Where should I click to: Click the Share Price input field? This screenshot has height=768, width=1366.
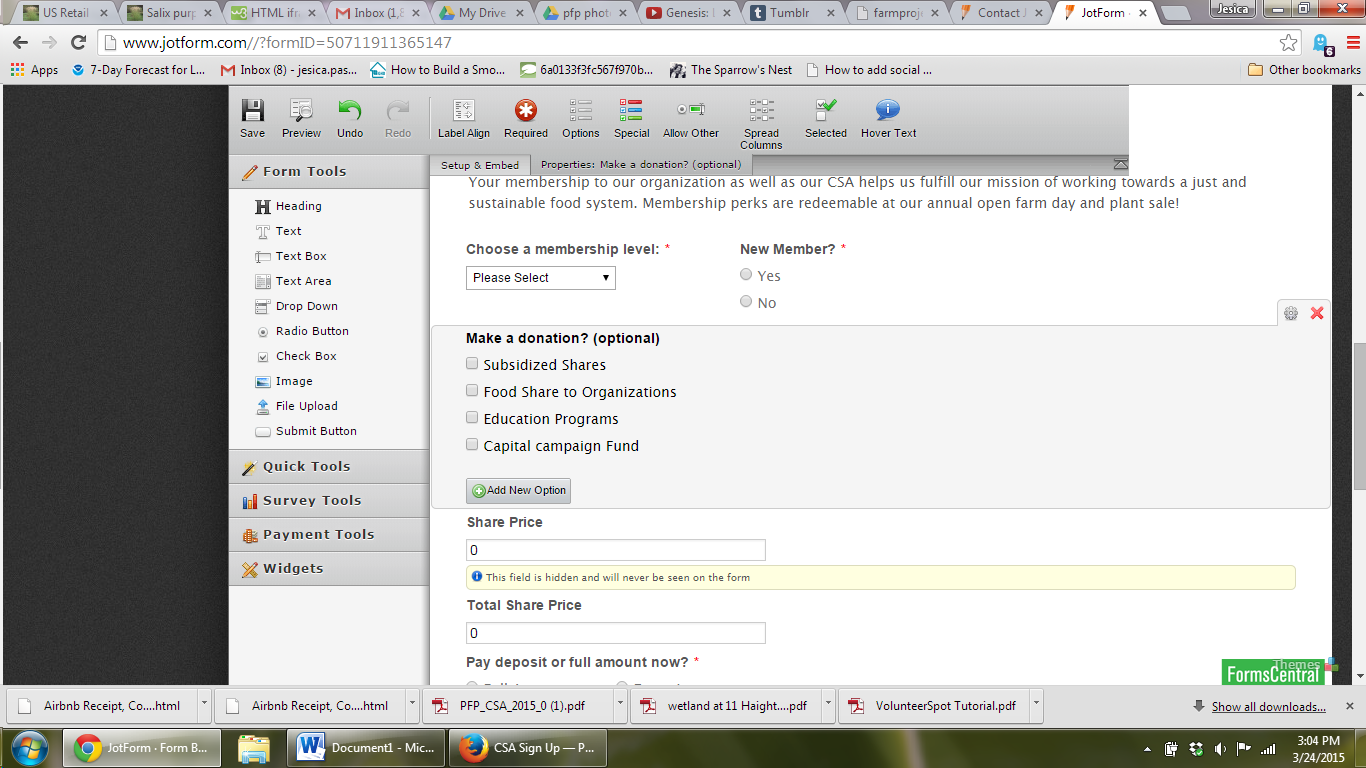click(615, 550)
